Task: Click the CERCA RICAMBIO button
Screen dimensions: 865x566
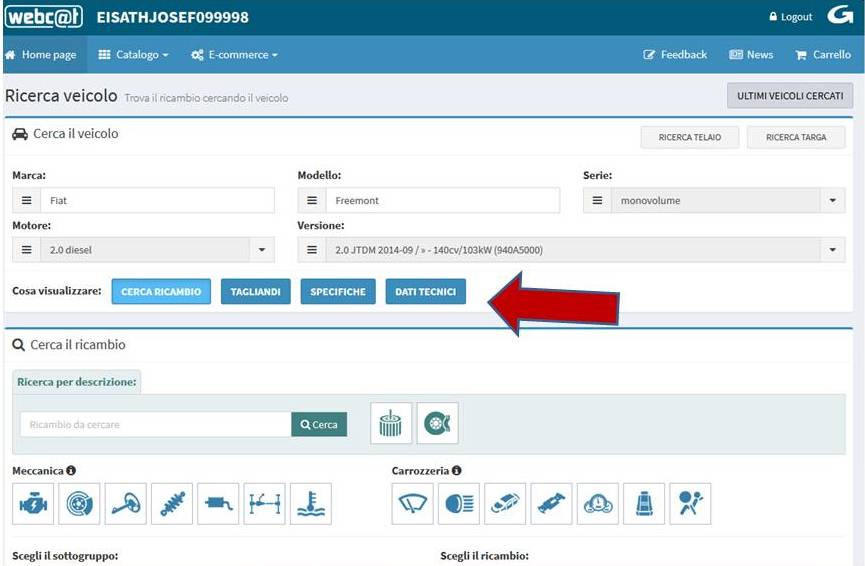Action: coord(161,292)
